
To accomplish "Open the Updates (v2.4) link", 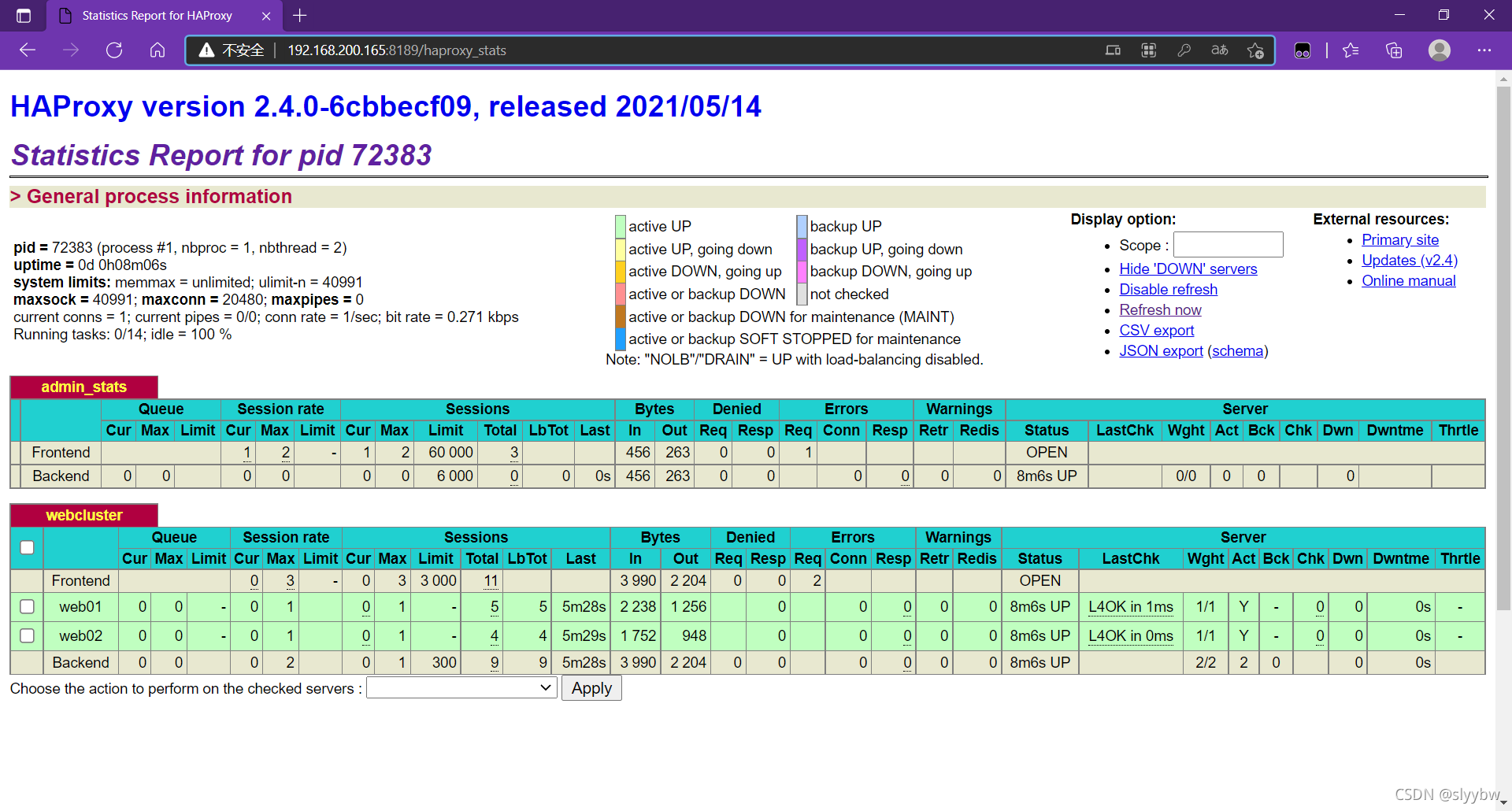I will pos(1410,261).
